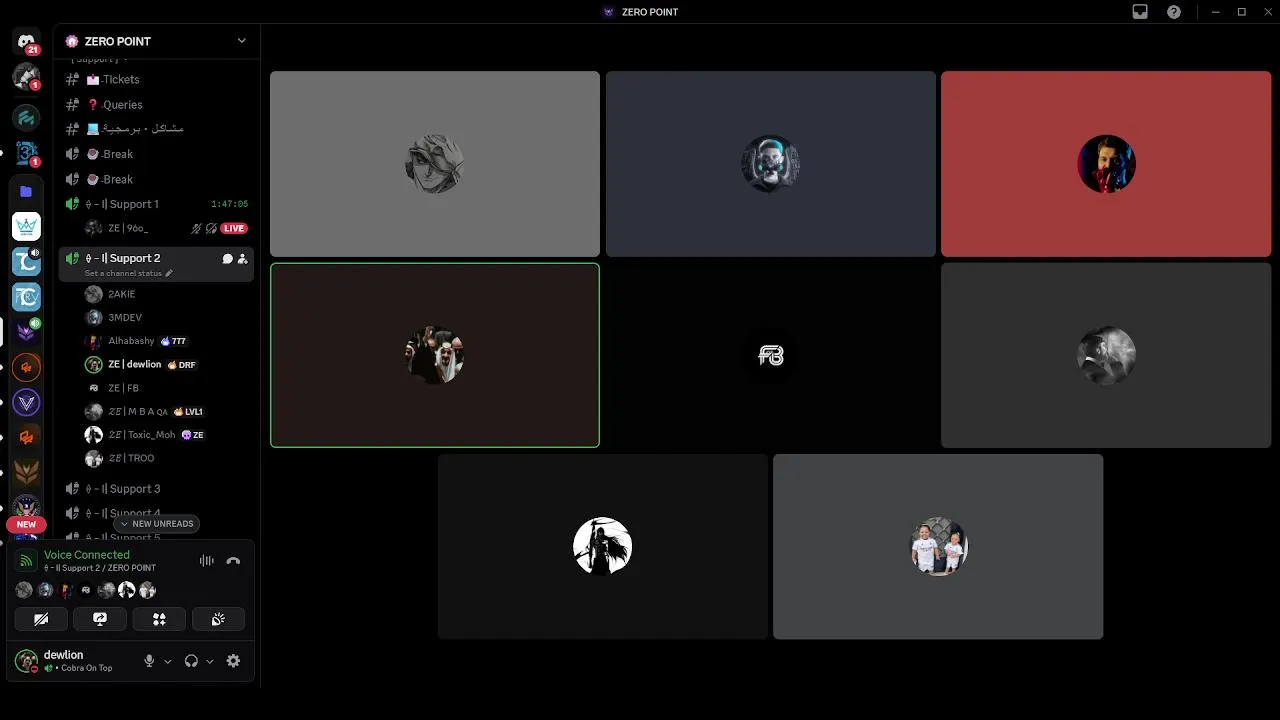Watch the LIVE stream of ZE | 96o_
Image resolution: width=1280 pixels, height=720 pixels.
(234, 228)
